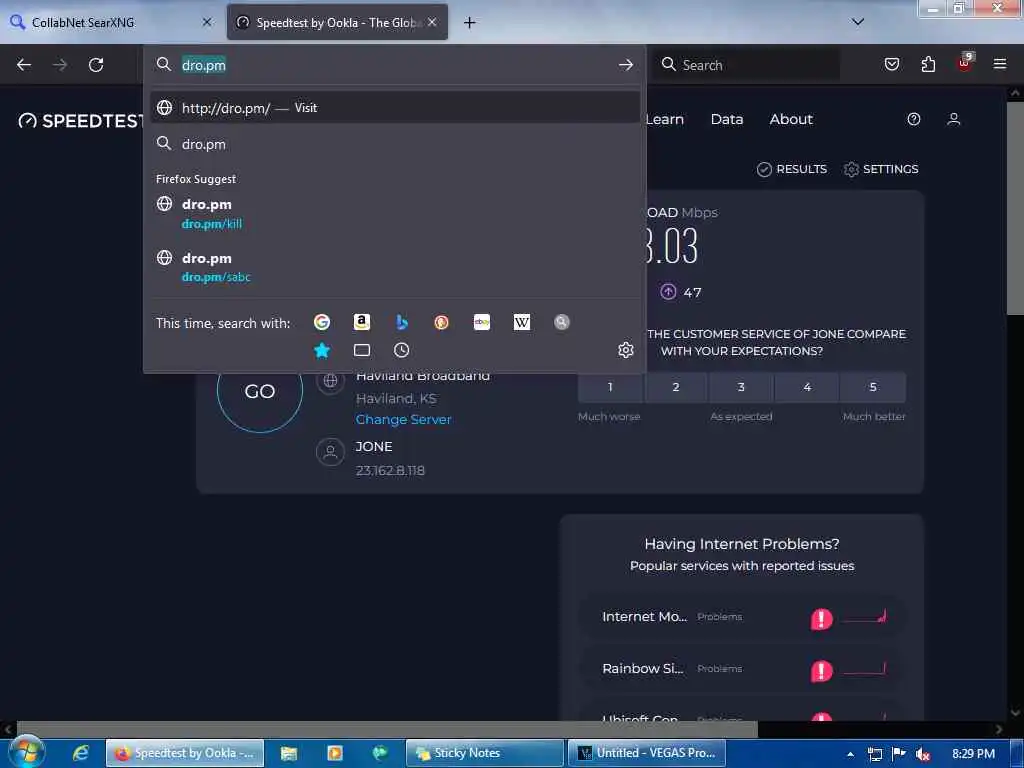1024x768 pixels.
Task: Search with Wikipedia engine icon
Action: pos(522,322)
